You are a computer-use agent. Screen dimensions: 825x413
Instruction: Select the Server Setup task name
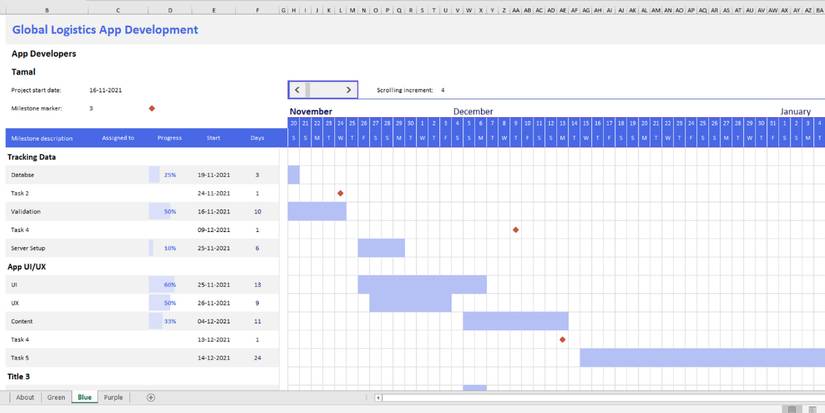pos(28,248)
